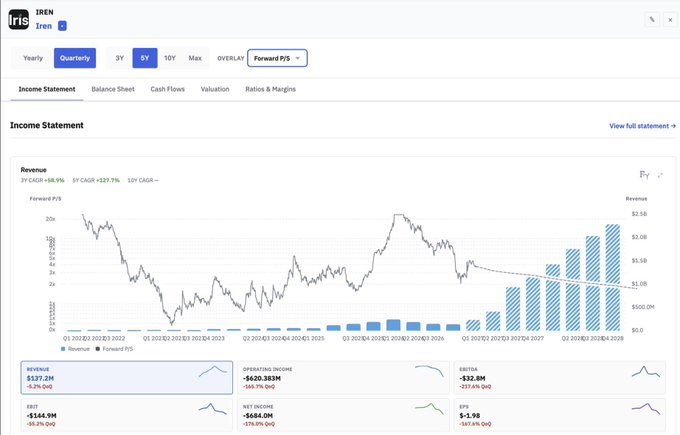Click the $2.5B revenue axis label
The height and width of the screenshot is (435, 680).
[x=639, y=214]
